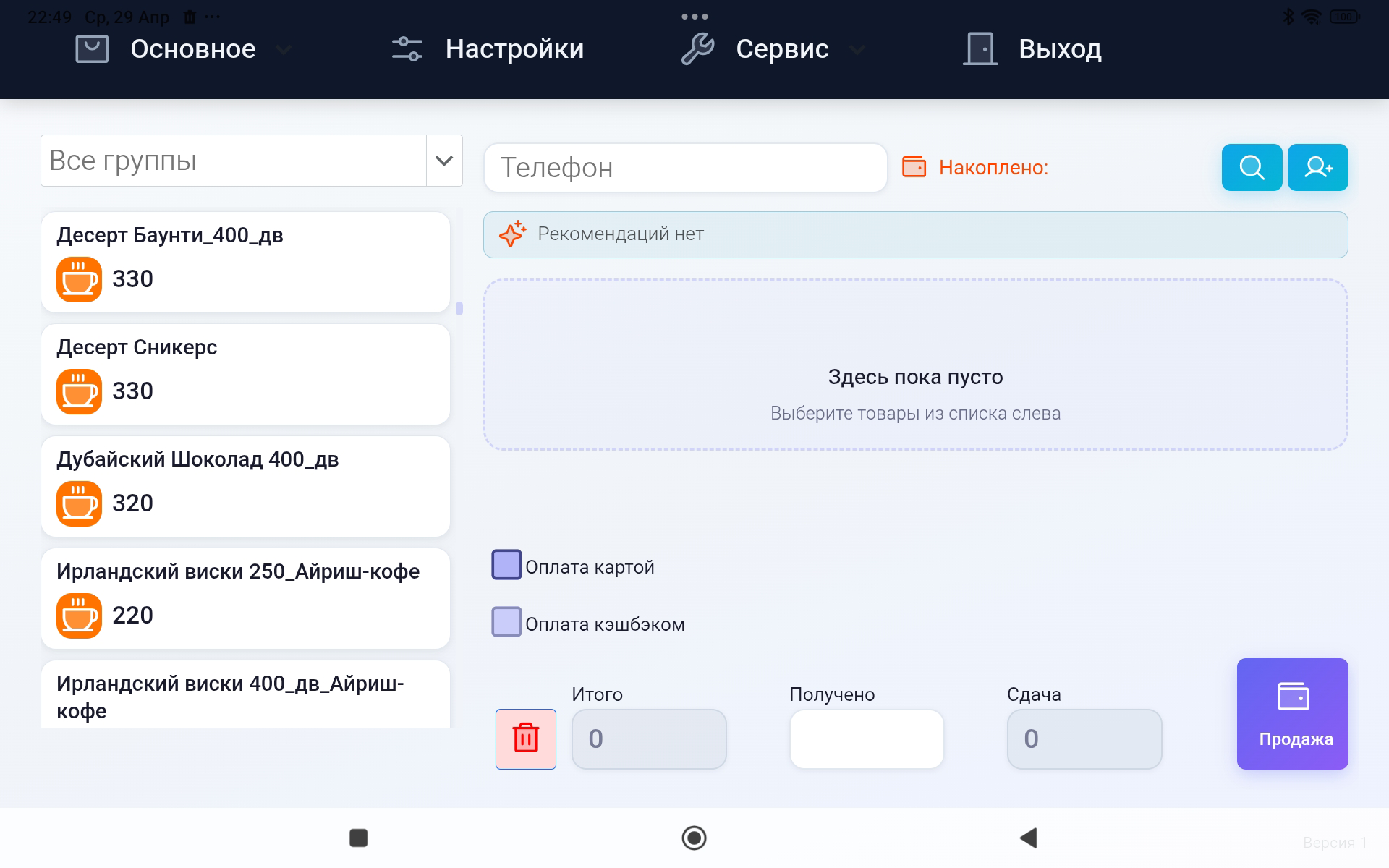Open the Все группы dropdown
This screenshot has height=868, width=1389.
[252, 161]
